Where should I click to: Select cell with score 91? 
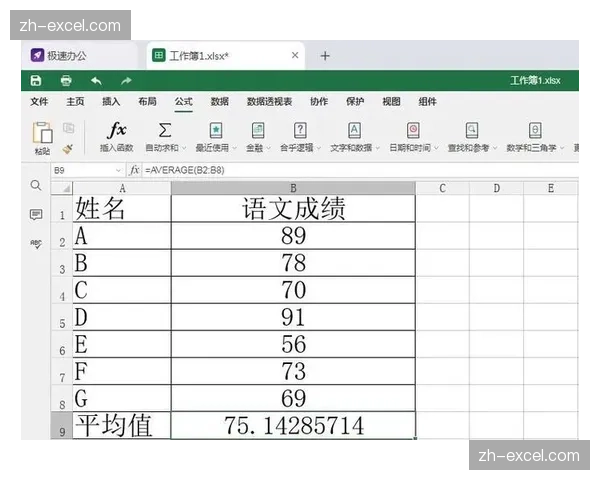coord(293,317)
